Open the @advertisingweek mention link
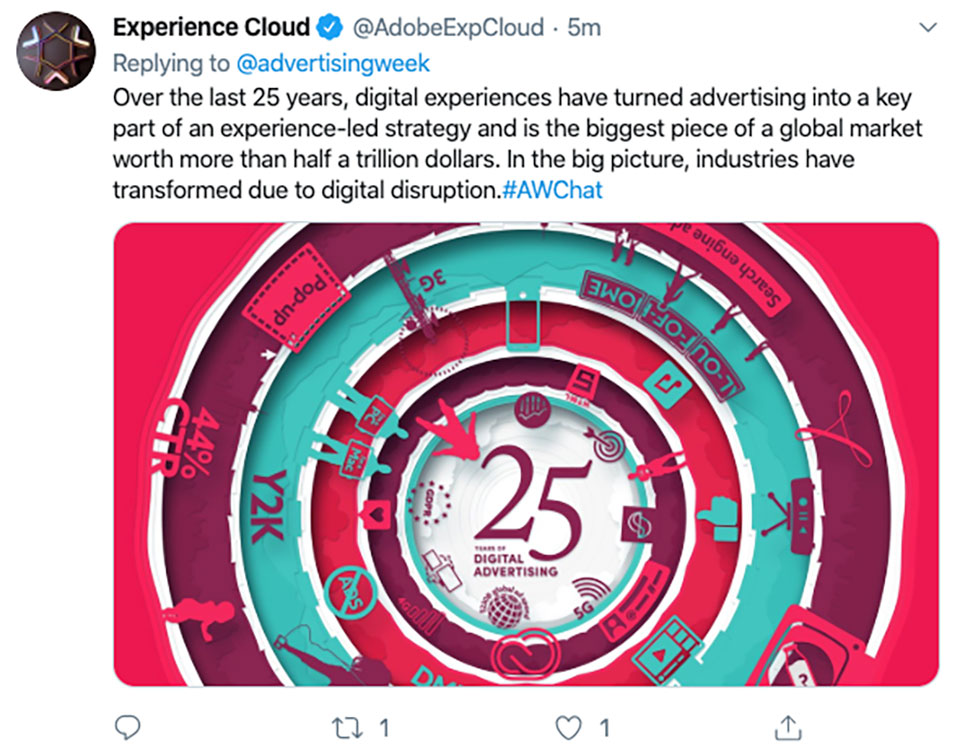Image resolution: width=960 pixels, height=753 pixels. pos(333,63)
